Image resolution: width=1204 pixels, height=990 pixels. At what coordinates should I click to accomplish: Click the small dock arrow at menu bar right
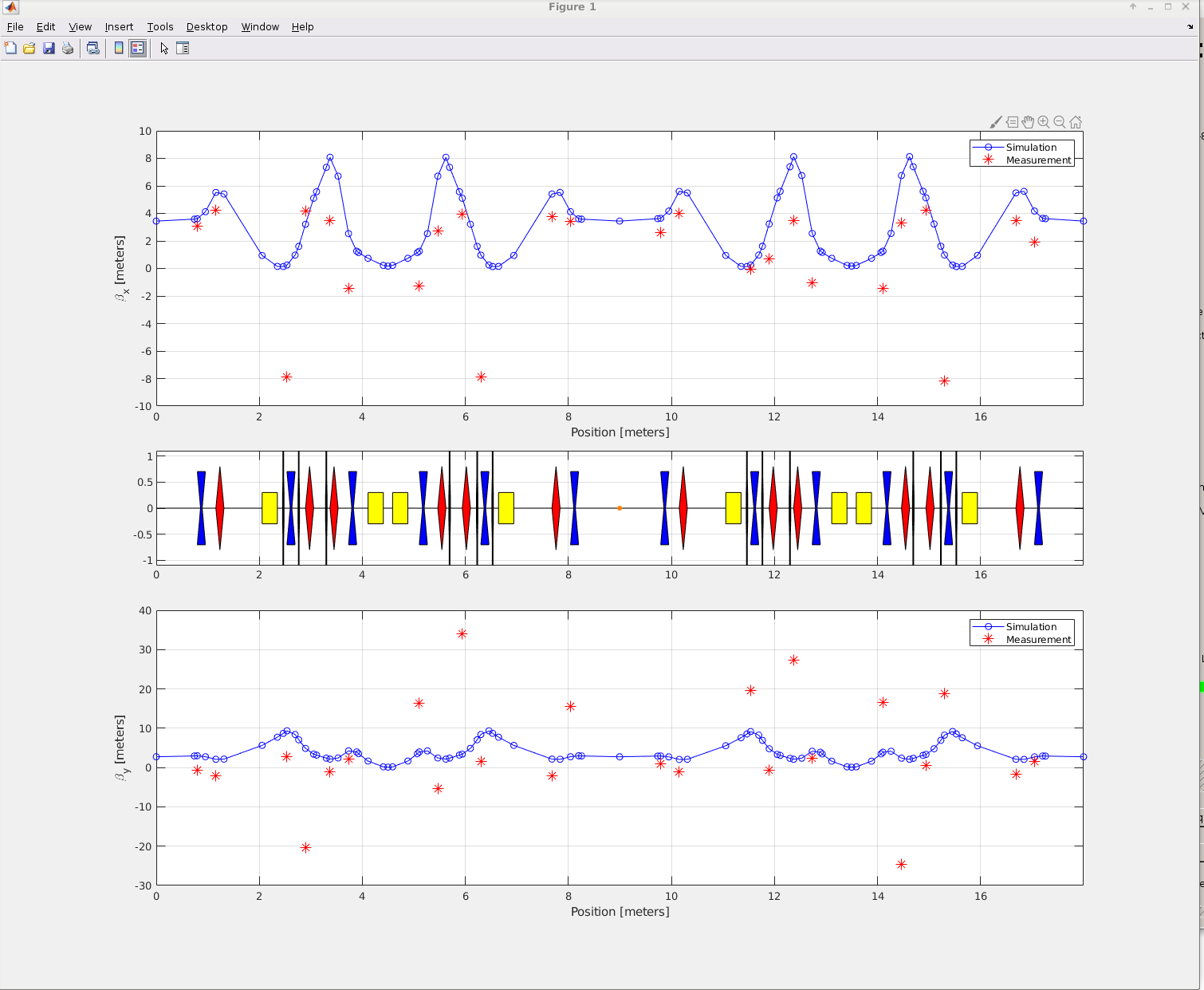(x=1190, y=26)
